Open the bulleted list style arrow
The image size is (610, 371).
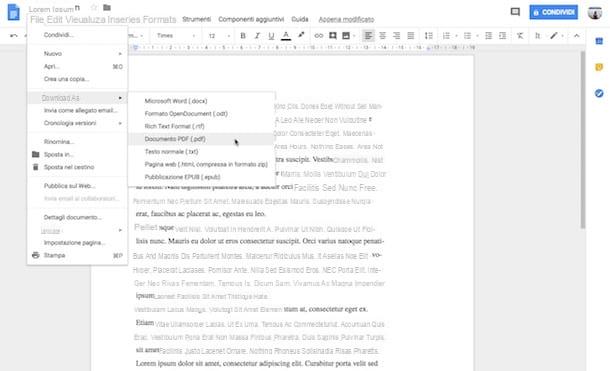click(x=477, y=36)
